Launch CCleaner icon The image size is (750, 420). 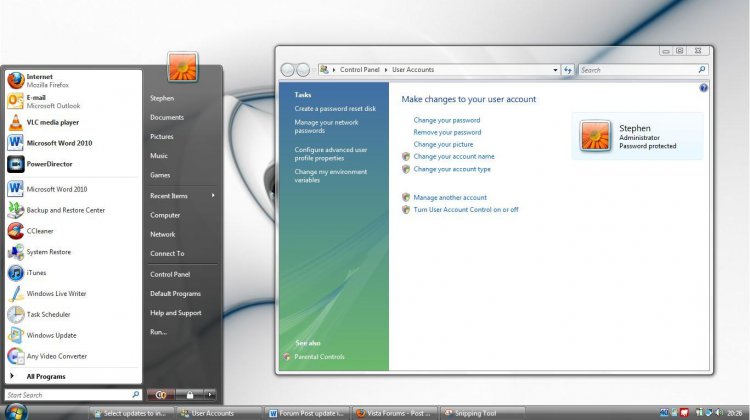pos(16,231)
